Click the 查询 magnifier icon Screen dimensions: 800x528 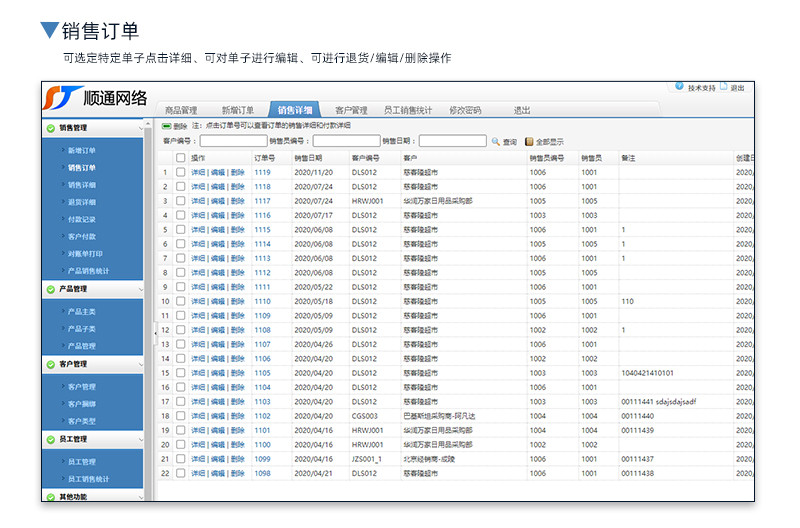[x=495, y=141]
